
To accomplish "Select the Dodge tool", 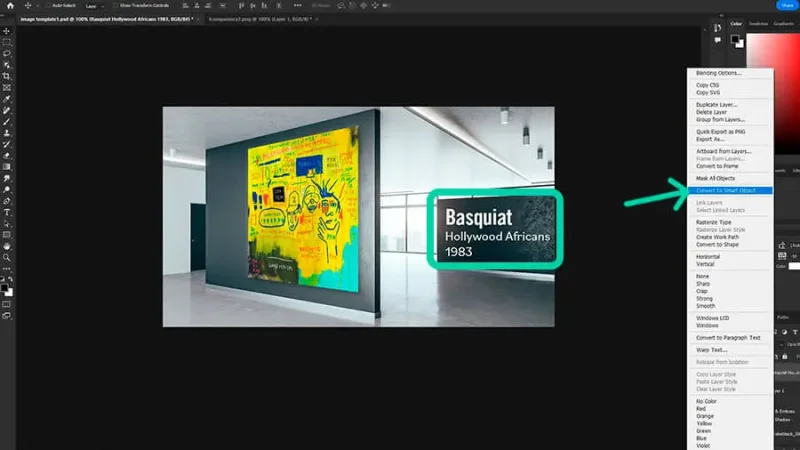I will point(7,190).
